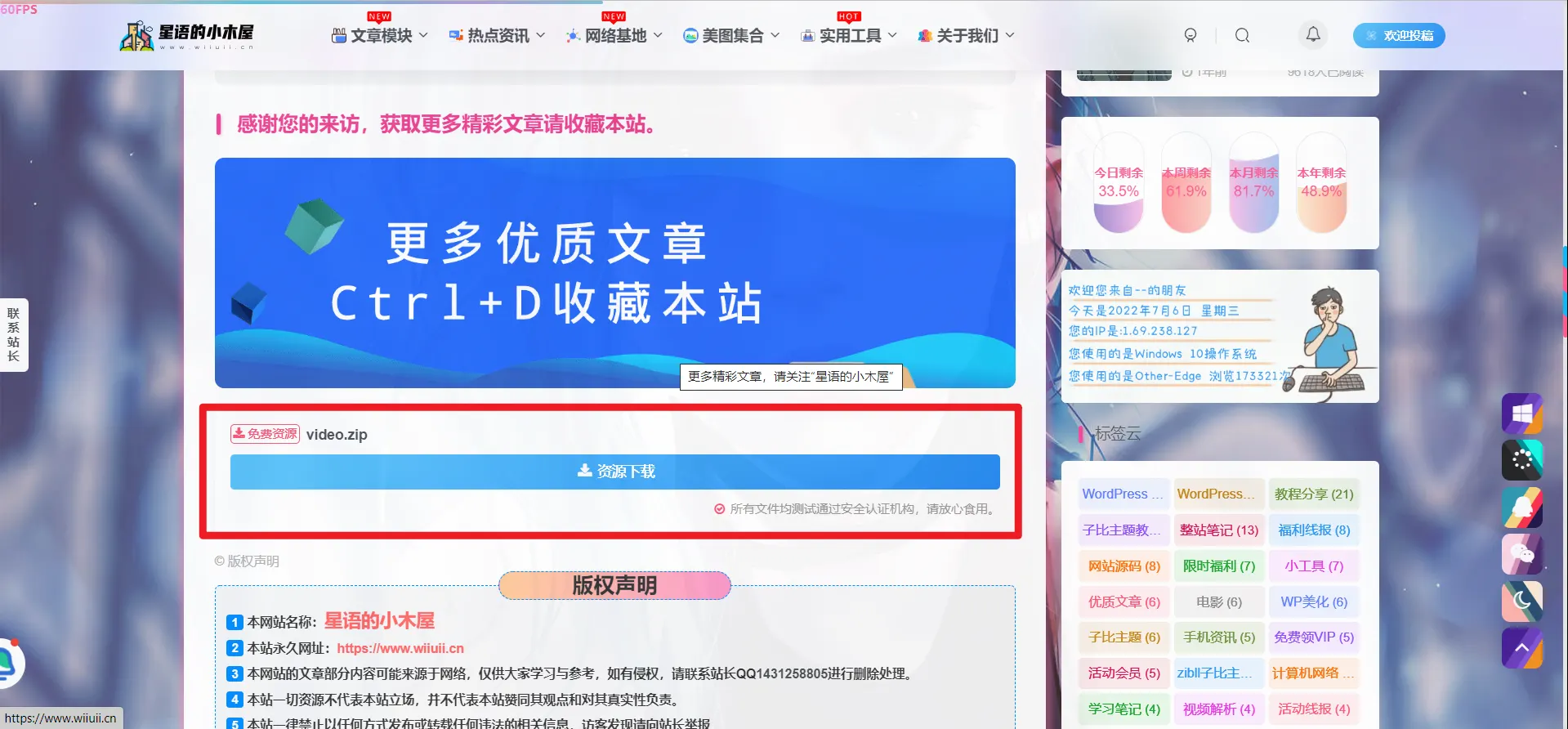Expand the 网络基地 navigation dropdown
The width and height of the screenshot is (1568, 729).
click(x=614, y=35)
